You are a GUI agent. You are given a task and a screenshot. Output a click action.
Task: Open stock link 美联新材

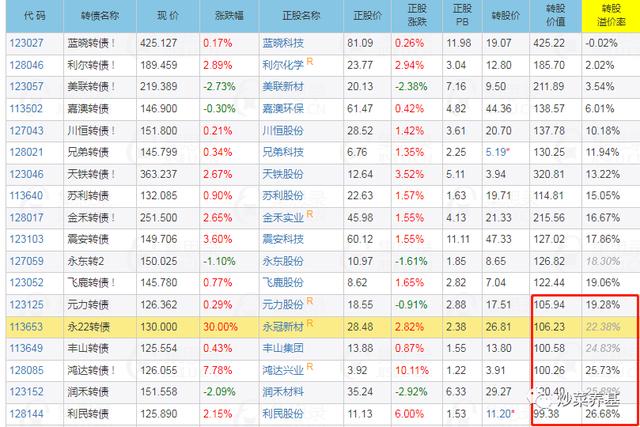point(283,87)
